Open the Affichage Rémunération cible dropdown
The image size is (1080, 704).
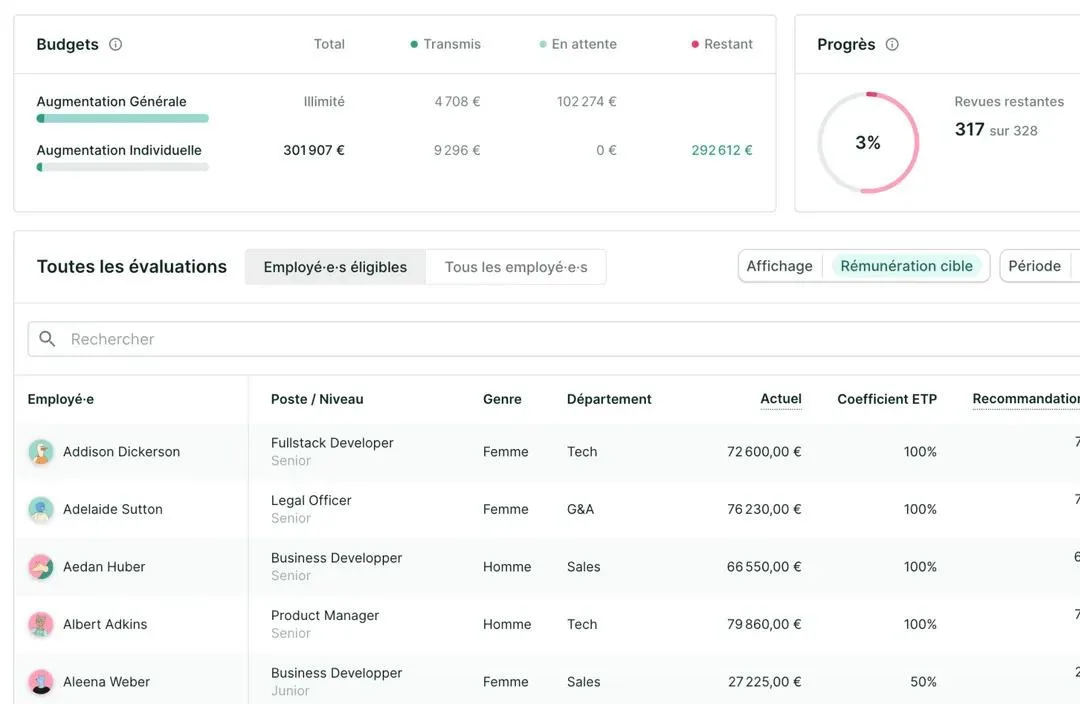864,266
